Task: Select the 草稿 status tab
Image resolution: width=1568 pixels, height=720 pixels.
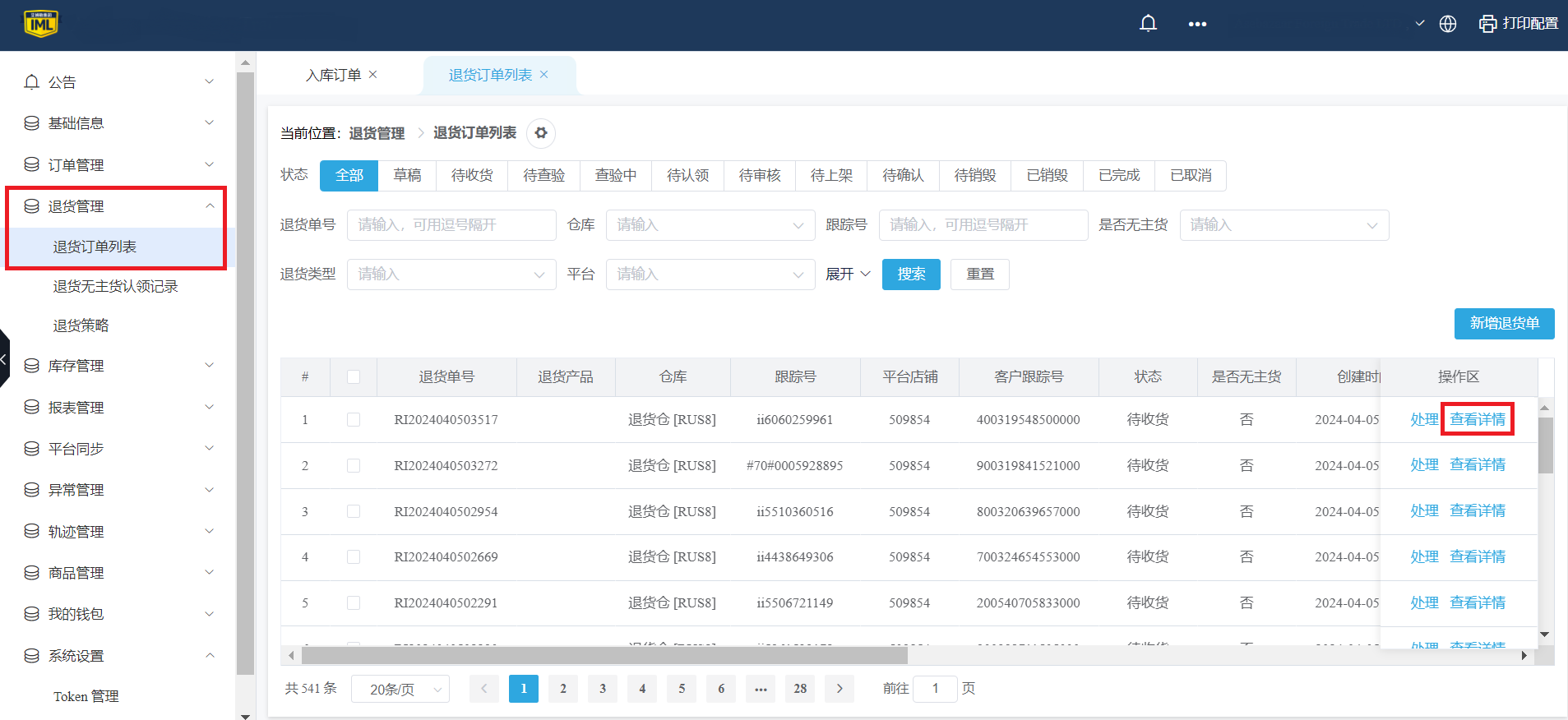Action: pyautogui.click(x=407, y=176)
